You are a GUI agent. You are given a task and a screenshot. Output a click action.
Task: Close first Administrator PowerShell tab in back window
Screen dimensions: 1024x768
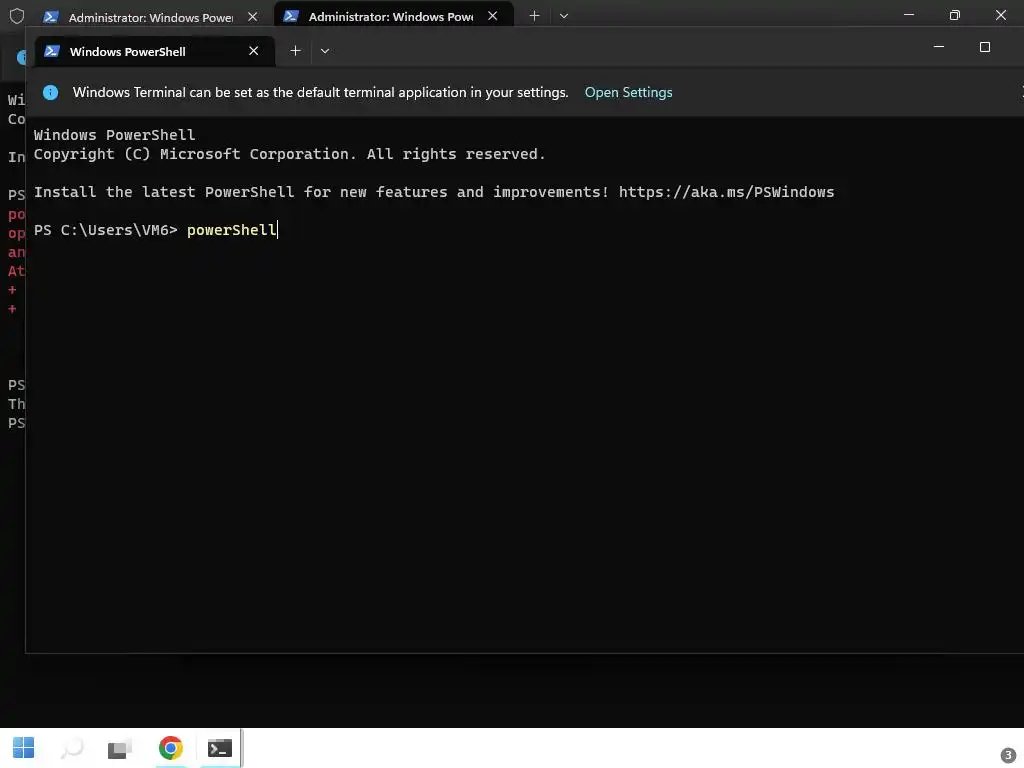click(253, 17)
